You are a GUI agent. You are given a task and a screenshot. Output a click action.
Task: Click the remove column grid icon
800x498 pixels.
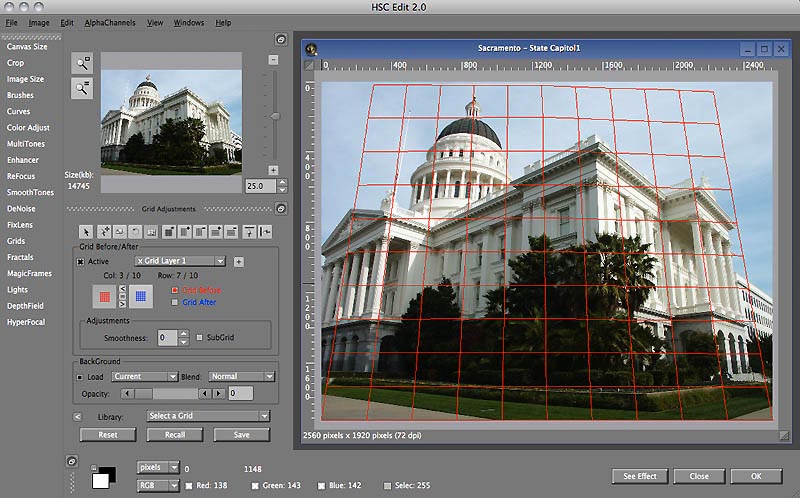(200, 232)
